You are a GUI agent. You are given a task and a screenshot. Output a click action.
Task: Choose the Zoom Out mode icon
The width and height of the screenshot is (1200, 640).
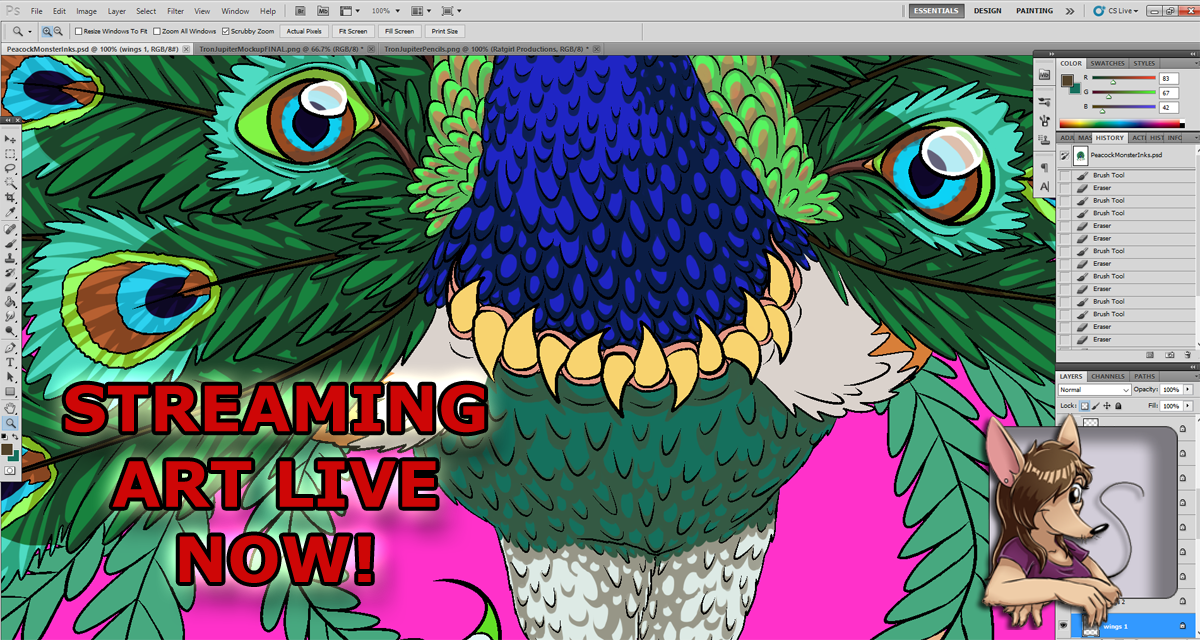pyautogui.click(x=59, y=31)
